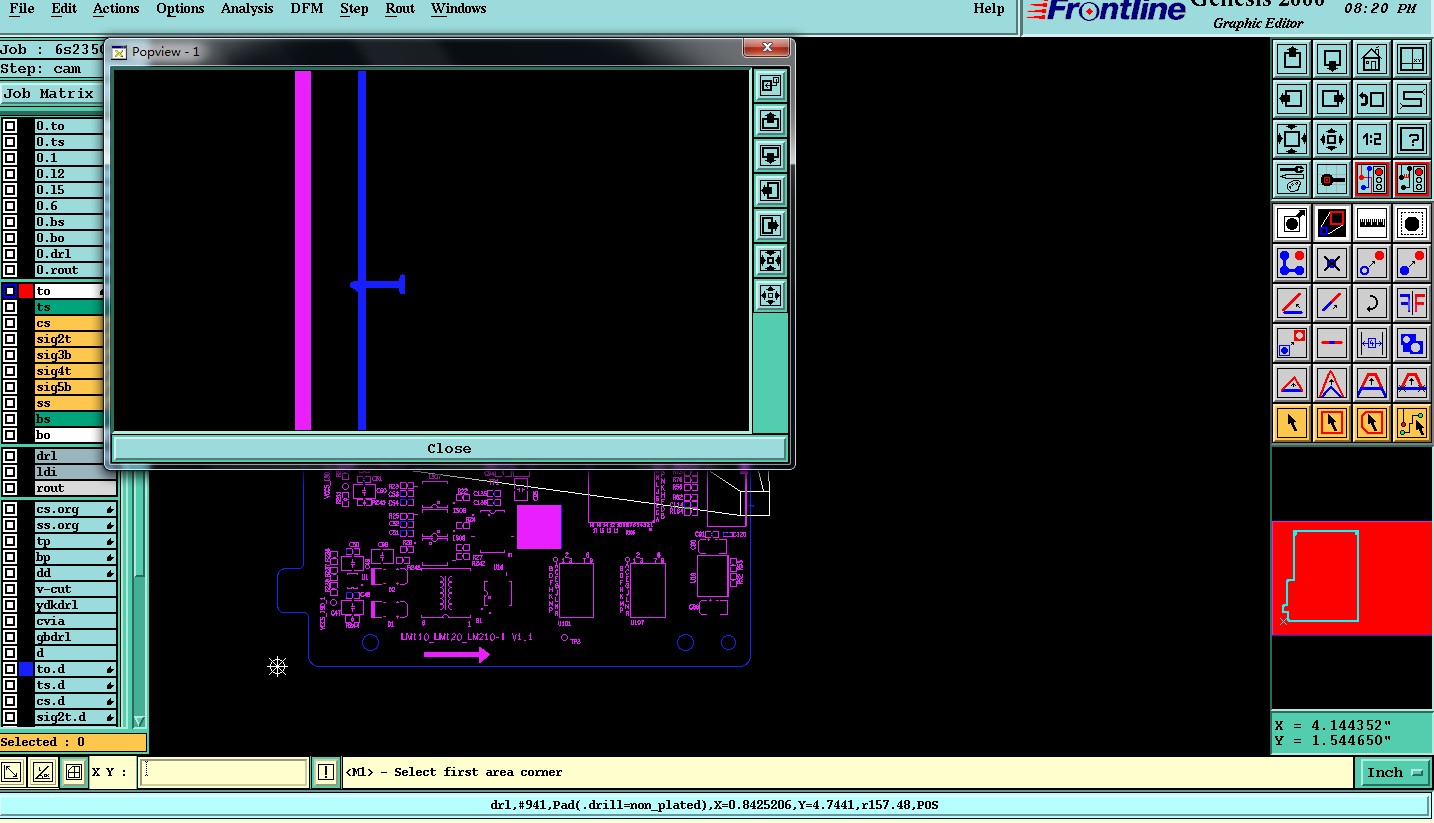
Task: Select the ydkdrl layer name
Action: (x=75, y=605)
